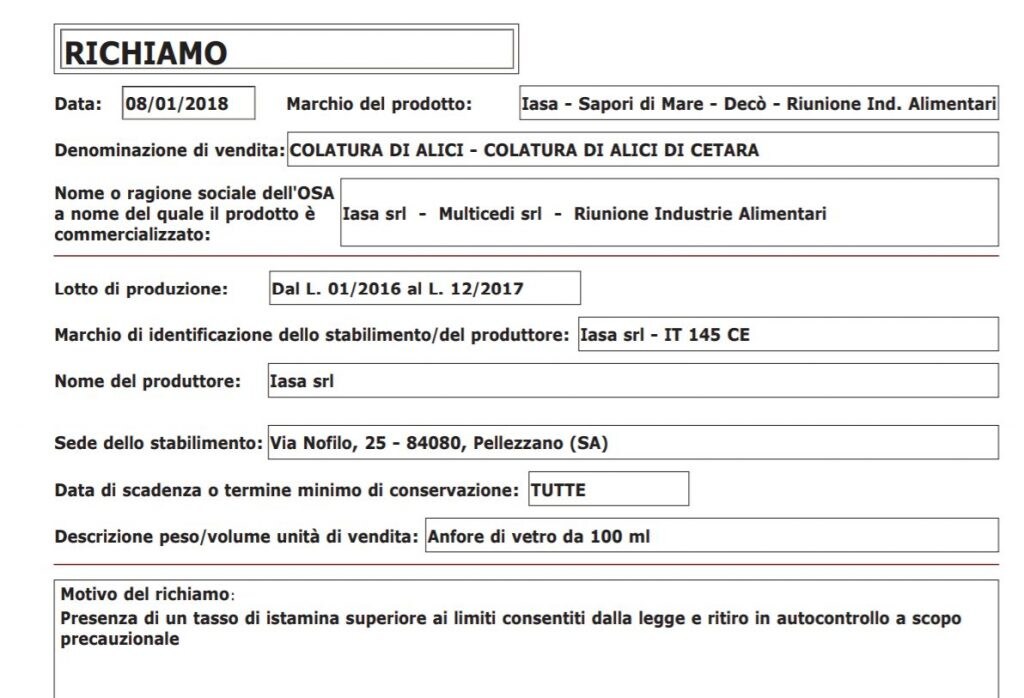Click field with Iasa srl - Multicedi srl
Viewport: 1024px width, 698px height.
point(669,212)
